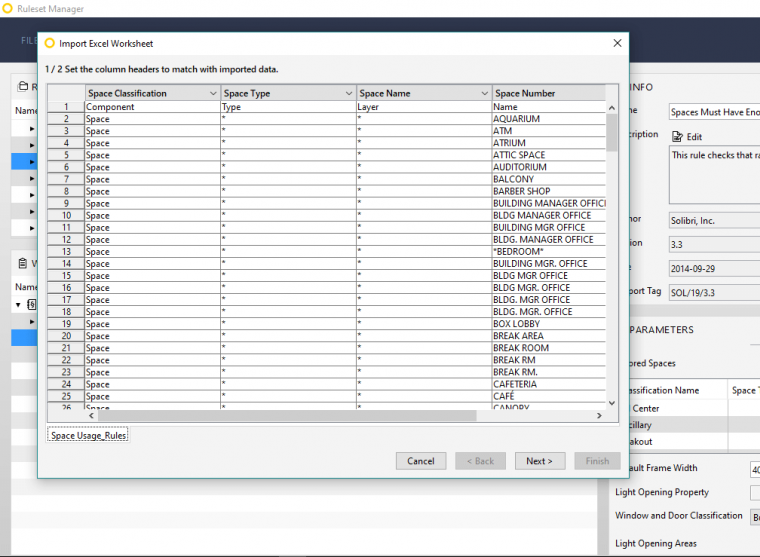Select the Name cell in row 1
Screen dimensions: 760x557
pos(549,107)
